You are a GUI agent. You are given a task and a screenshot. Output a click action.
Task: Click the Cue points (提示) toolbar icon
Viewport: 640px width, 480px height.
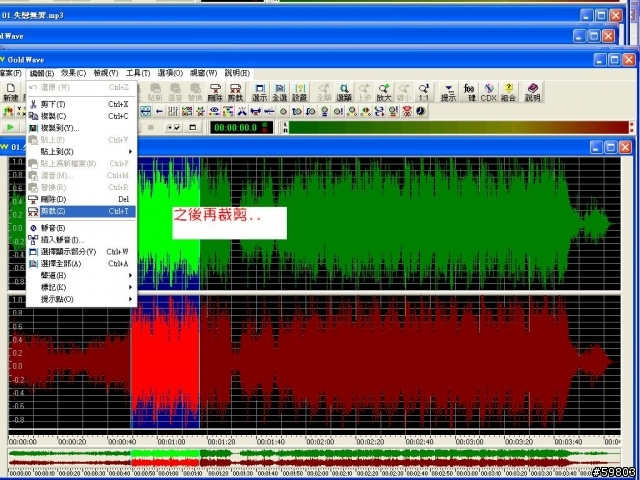(448, 92)
